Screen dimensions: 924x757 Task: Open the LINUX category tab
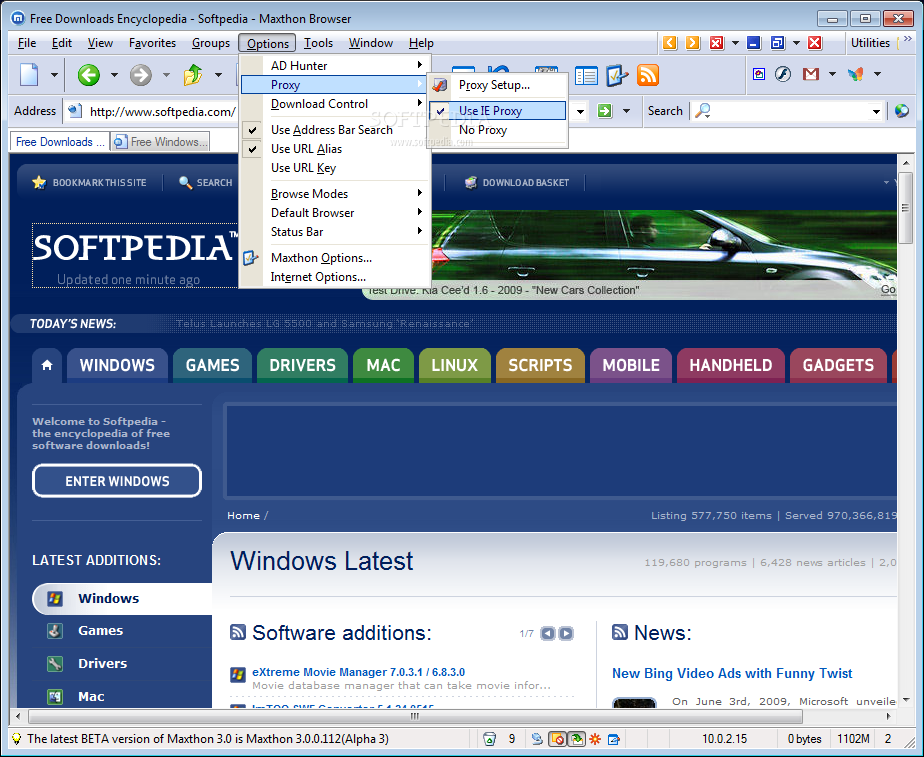click(x=454, y=365)
